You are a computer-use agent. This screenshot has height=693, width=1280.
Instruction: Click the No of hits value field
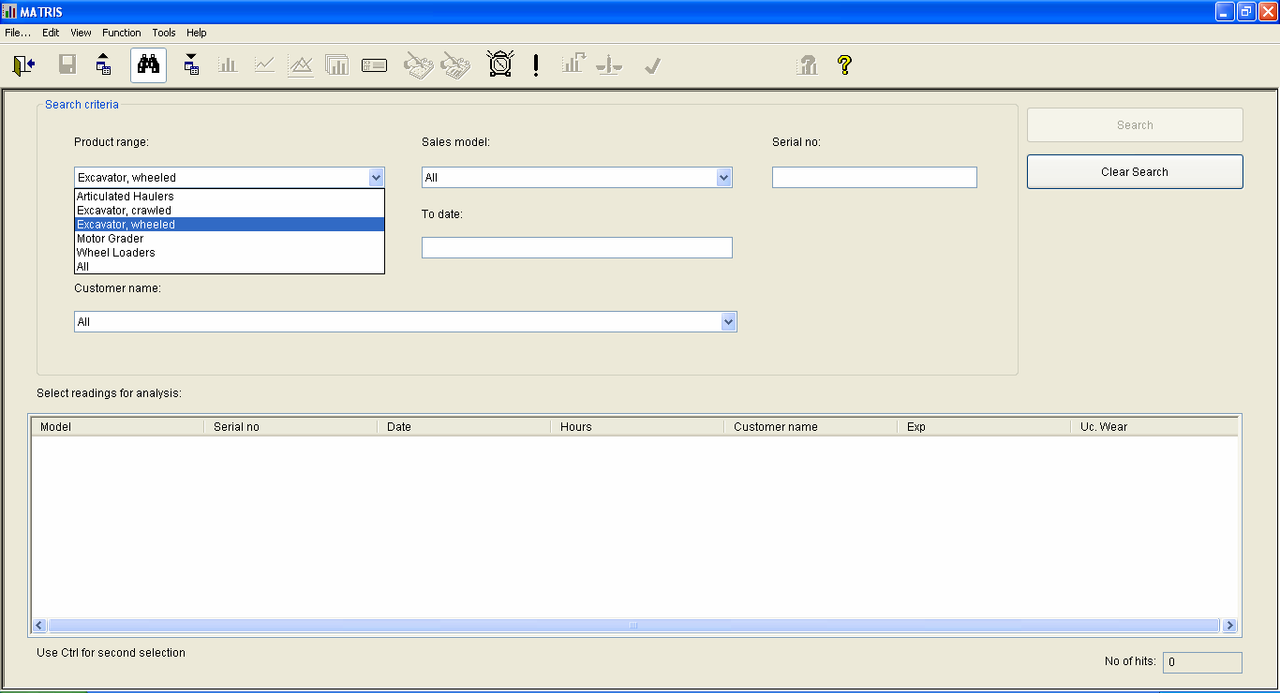point(1202,662)
